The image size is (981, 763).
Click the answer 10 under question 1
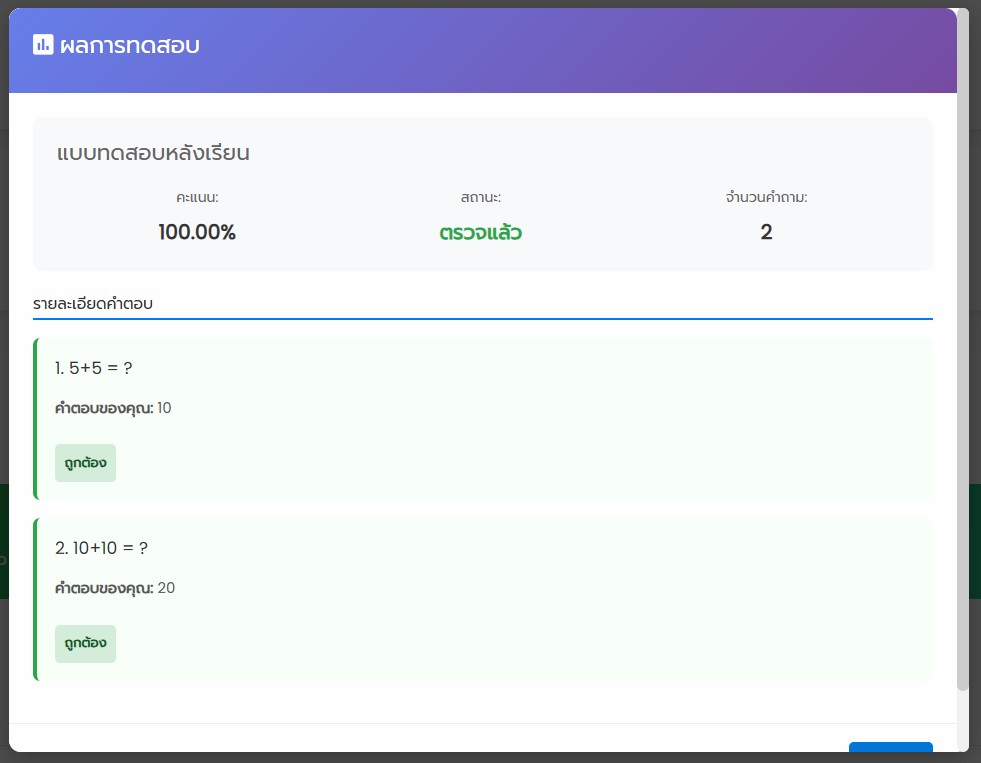[165, 408]
